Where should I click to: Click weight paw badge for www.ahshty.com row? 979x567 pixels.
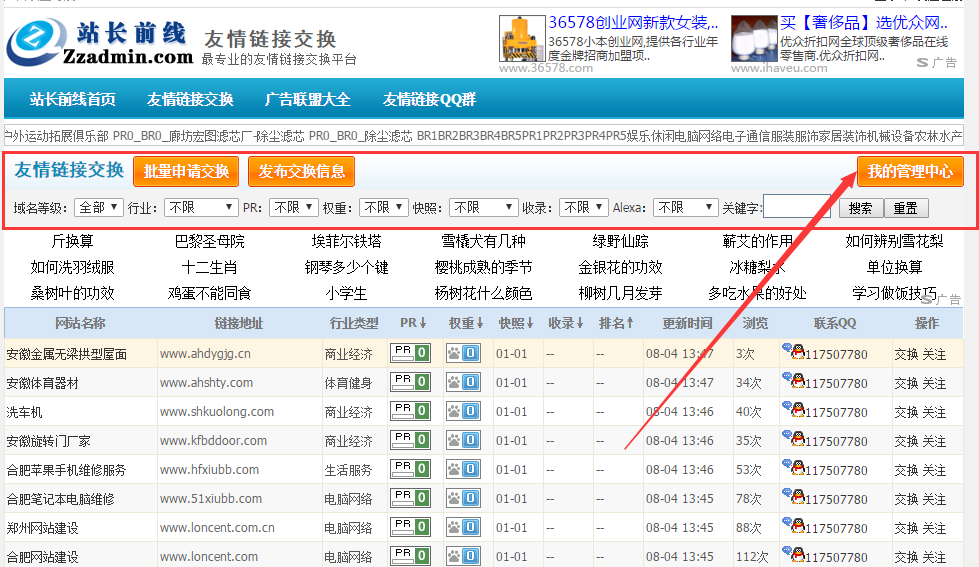463,382
